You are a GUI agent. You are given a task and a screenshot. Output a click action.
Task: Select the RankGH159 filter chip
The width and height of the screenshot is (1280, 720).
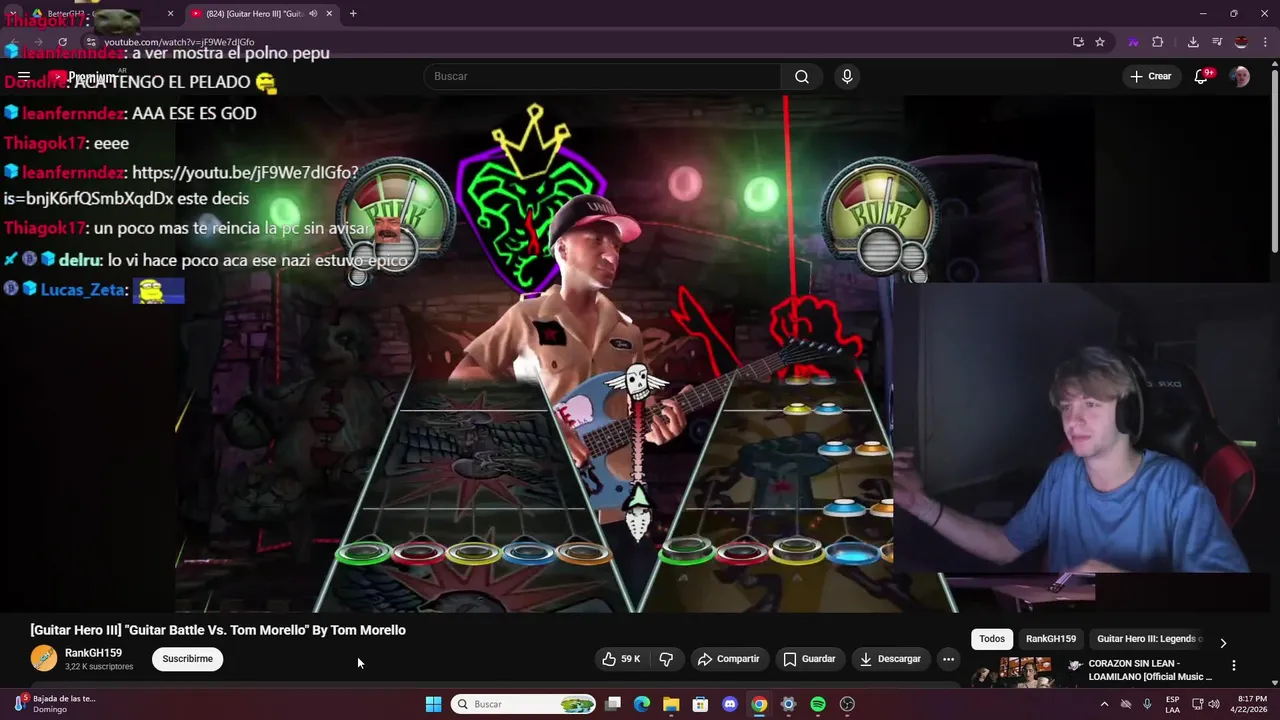[1050, 639]
